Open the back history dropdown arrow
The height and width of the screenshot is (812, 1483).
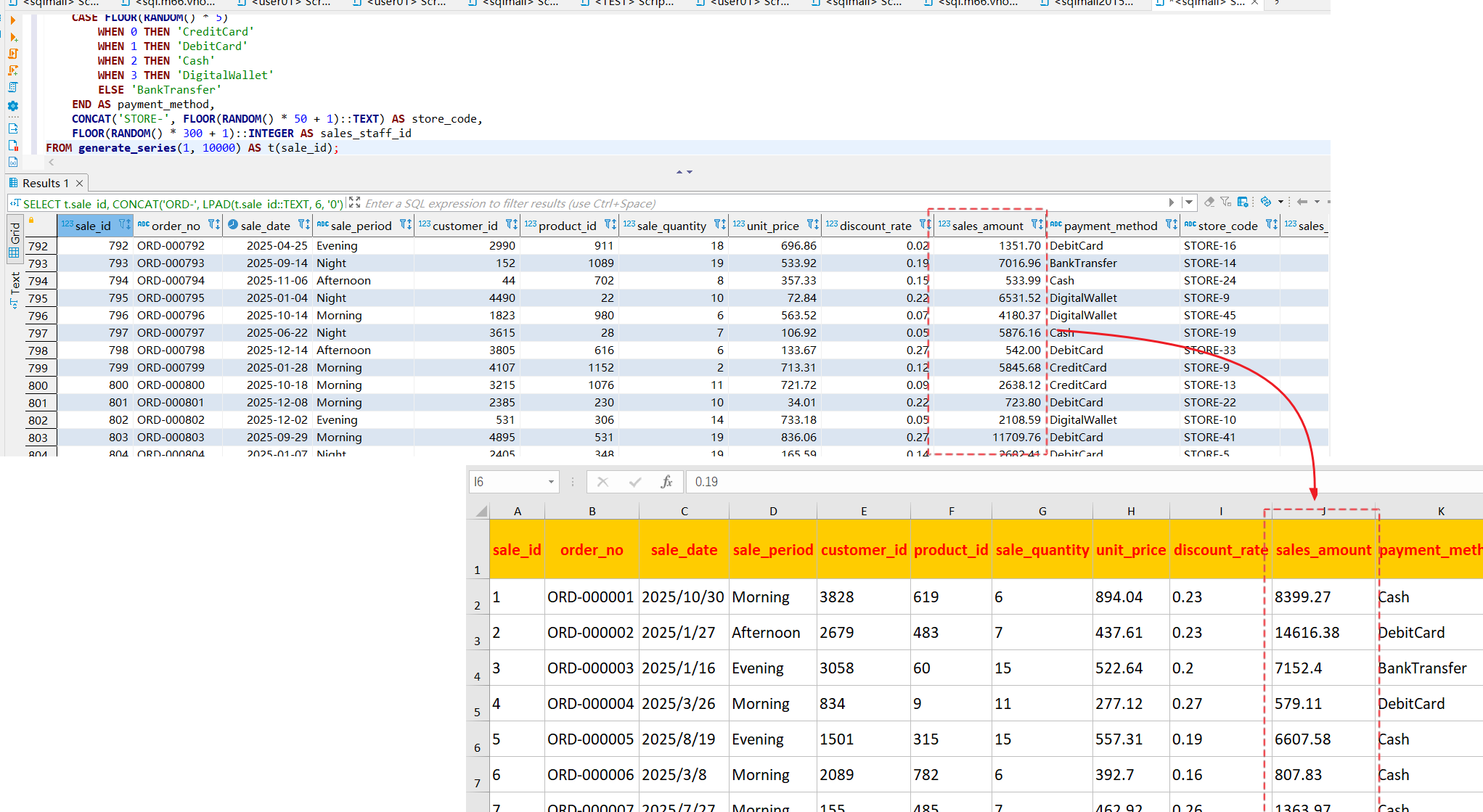click(1317, 202)
